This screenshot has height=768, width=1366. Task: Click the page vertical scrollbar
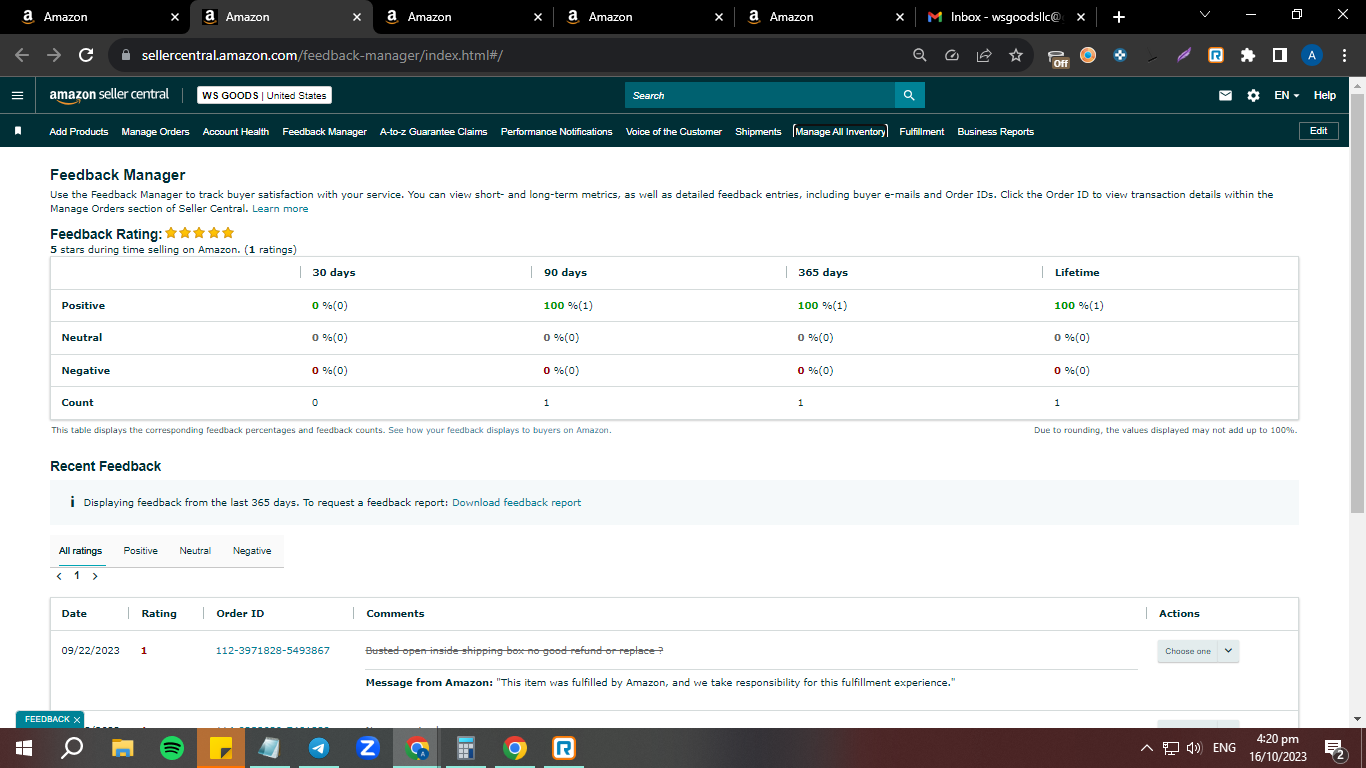point(1357,305)
